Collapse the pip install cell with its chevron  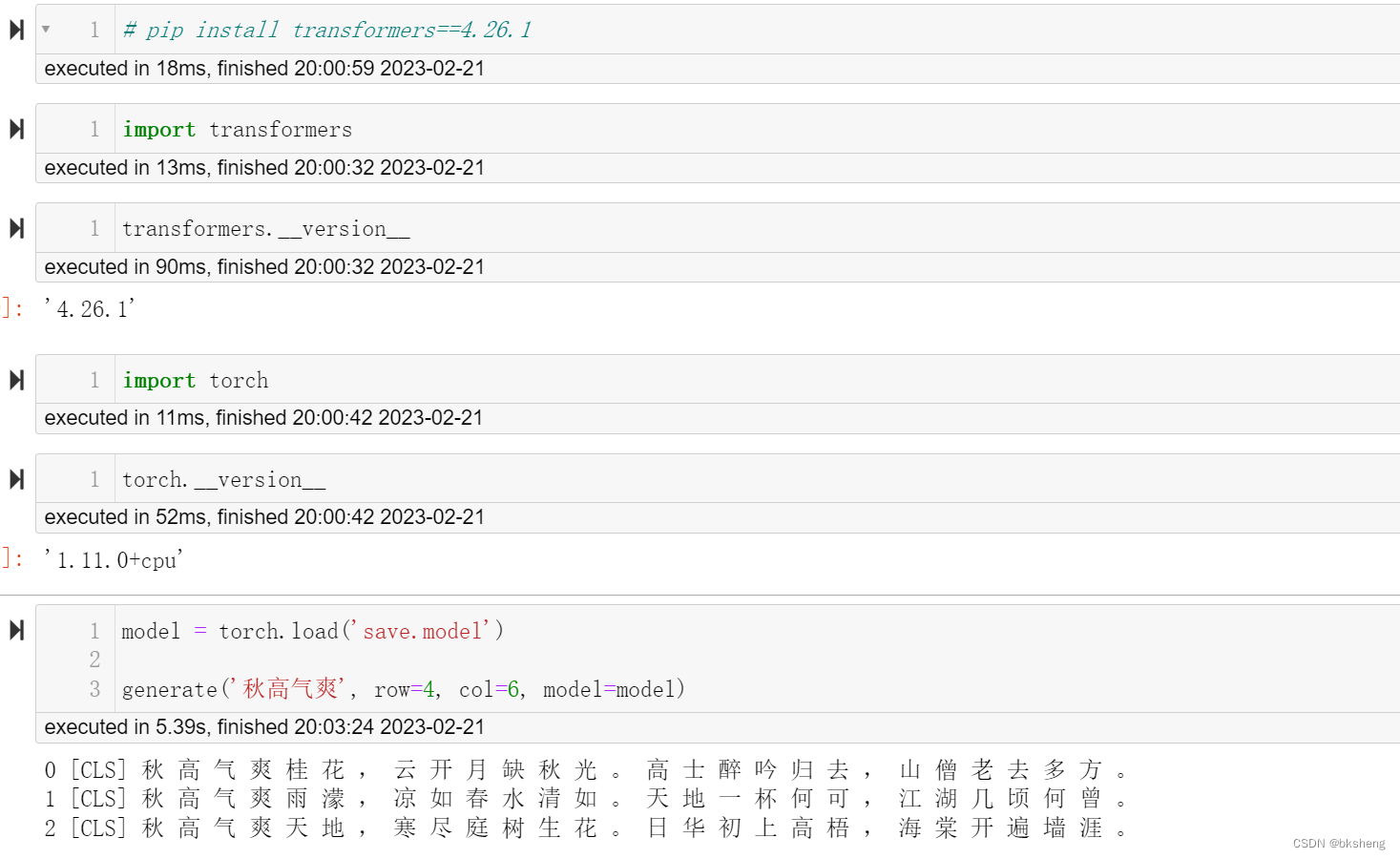(x=45, y=29)
